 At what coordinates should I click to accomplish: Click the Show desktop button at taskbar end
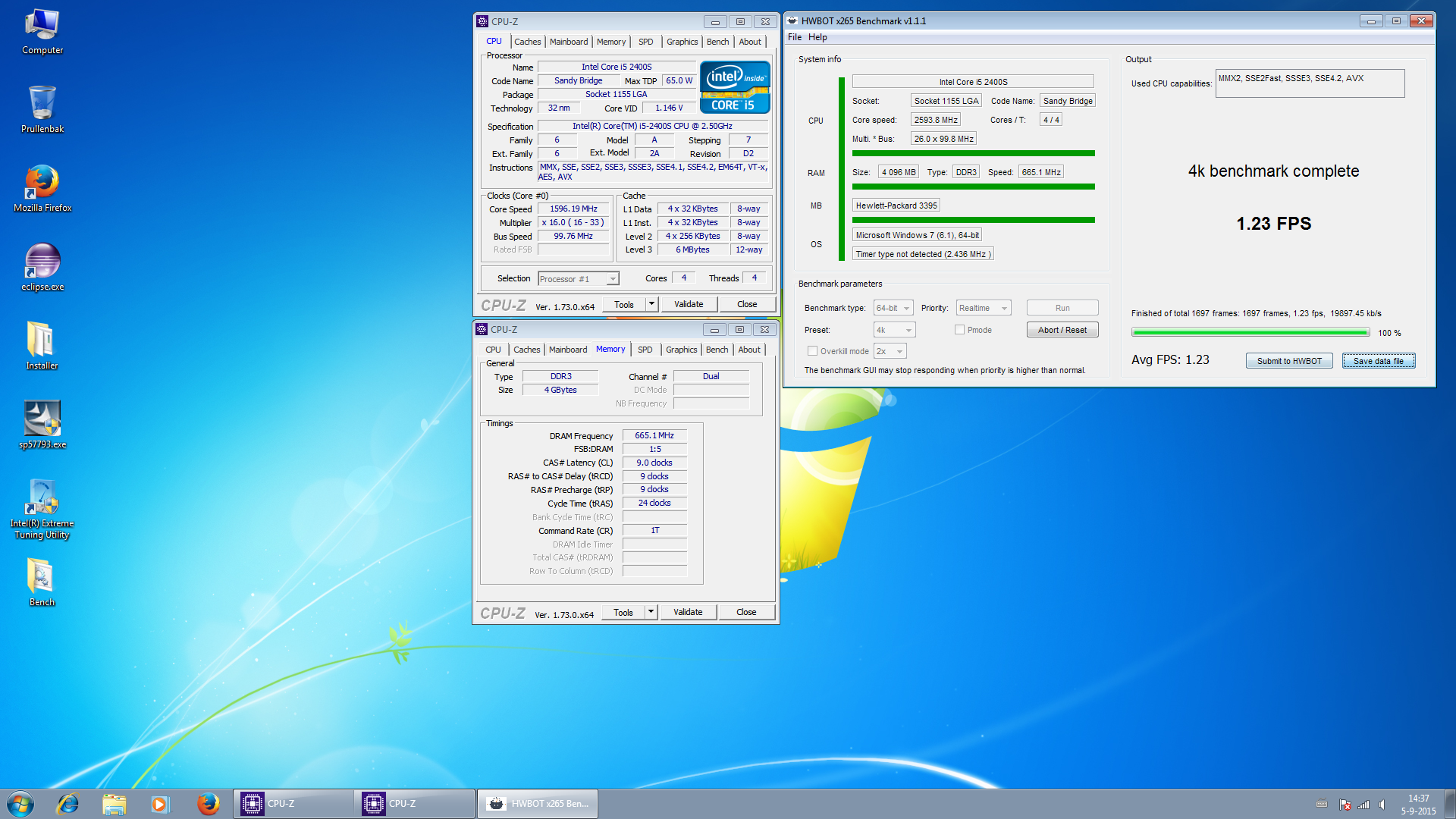1451,804
